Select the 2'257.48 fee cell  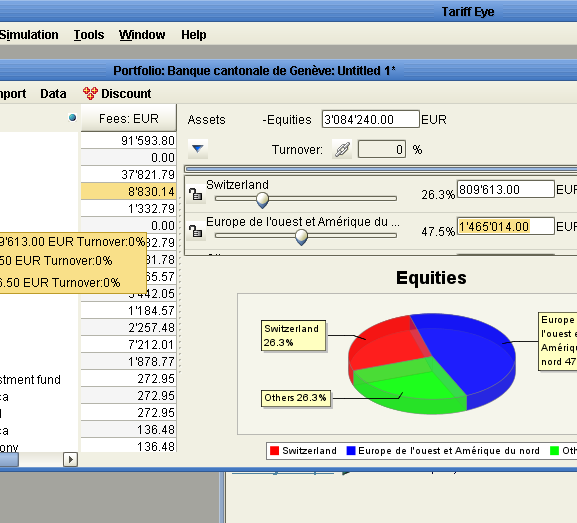point(128,327)
